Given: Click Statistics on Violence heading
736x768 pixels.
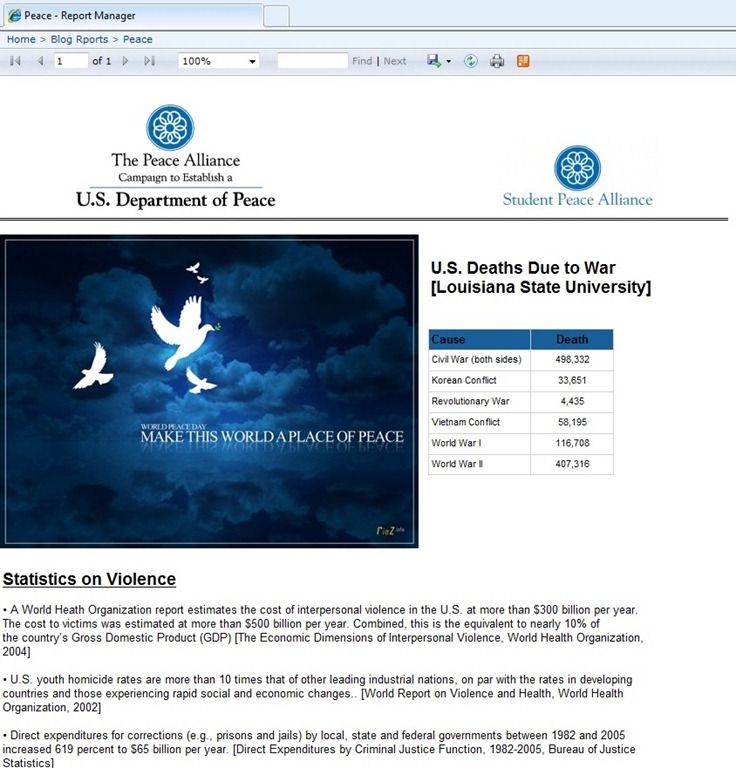Looking at the screenshot, I should coord(89,579).
